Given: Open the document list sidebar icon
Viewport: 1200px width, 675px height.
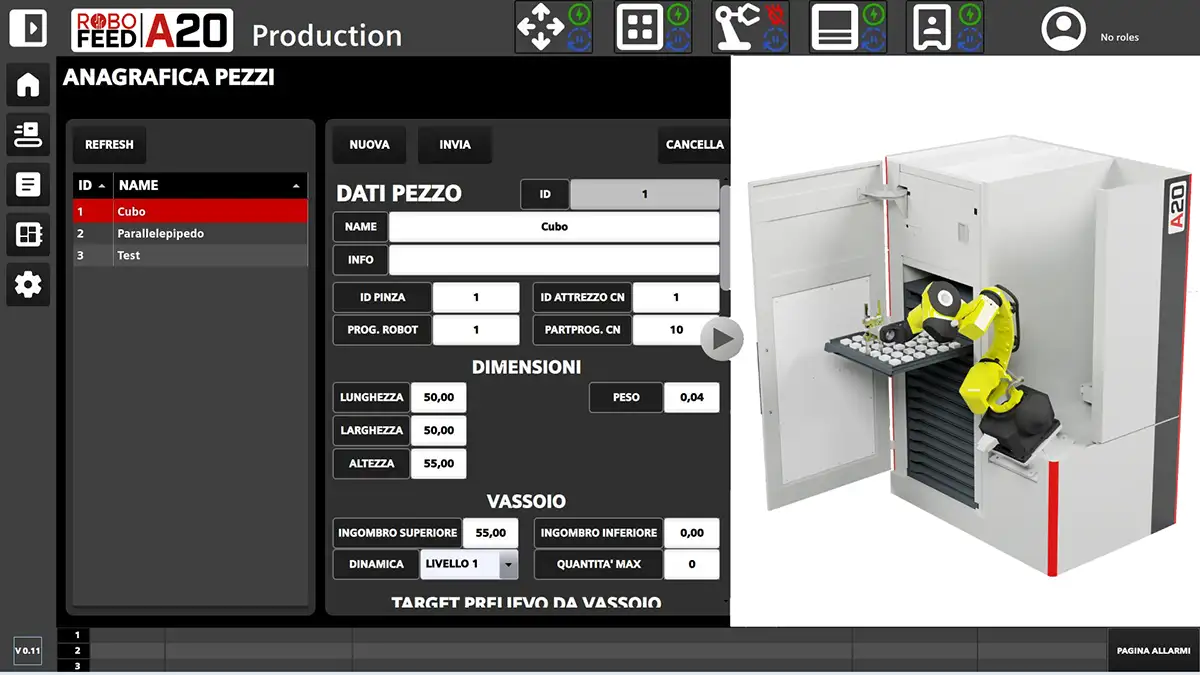Looking at the screenshot, I should (28, 184).
